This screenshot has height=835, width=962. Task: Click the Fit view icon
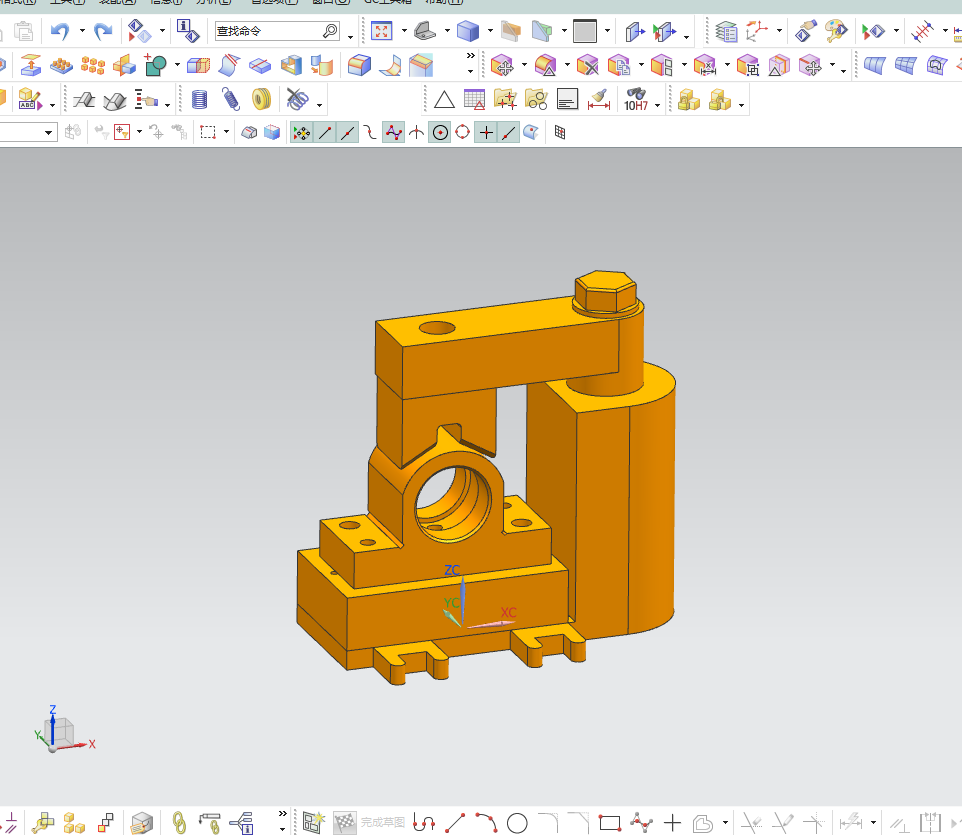coord(382,31)
